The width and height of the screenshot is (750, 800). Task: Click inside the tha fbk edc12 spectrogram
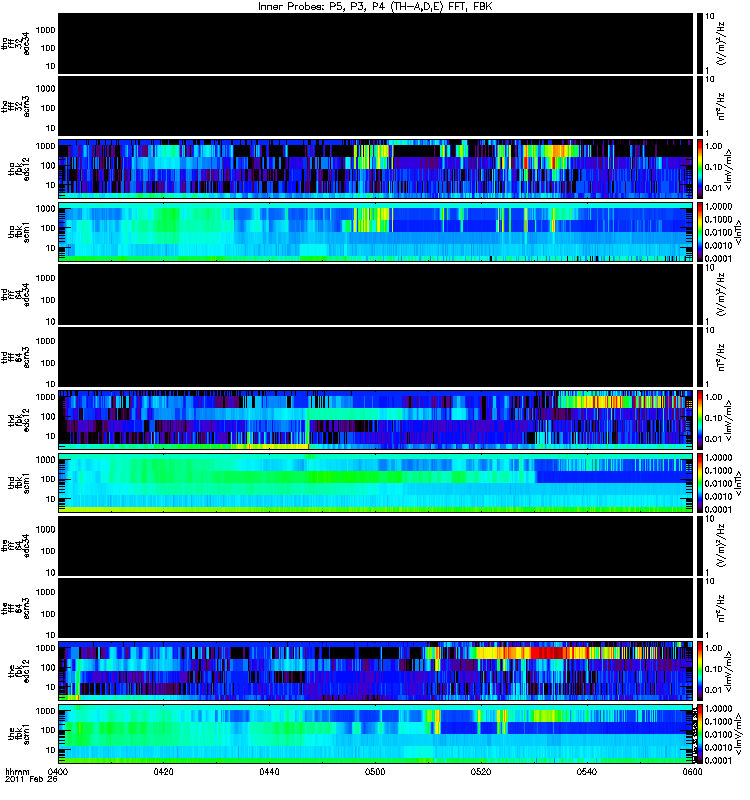(x=375, y=169)
